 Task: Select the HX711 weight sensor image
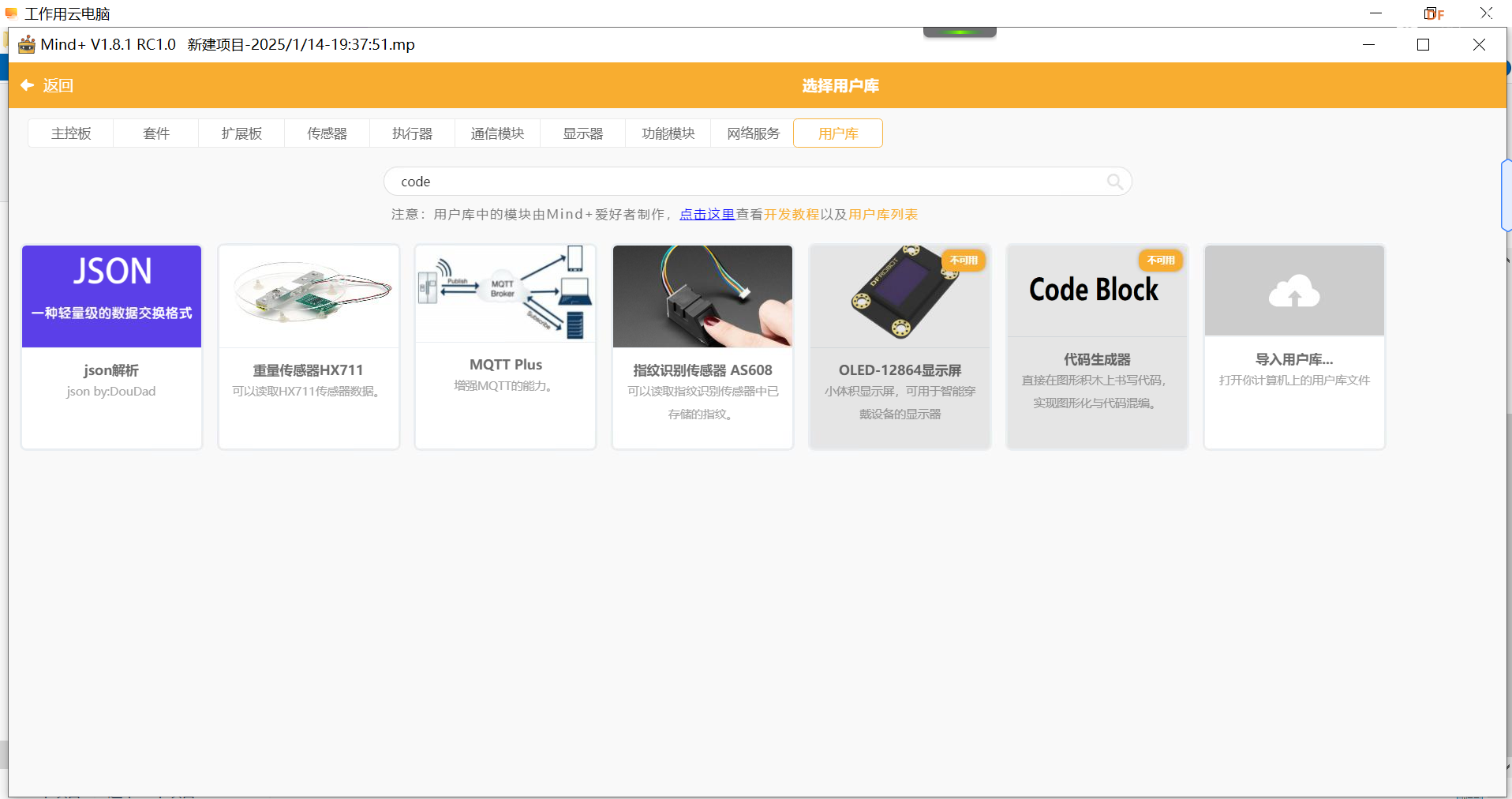(x=309, y=296)
